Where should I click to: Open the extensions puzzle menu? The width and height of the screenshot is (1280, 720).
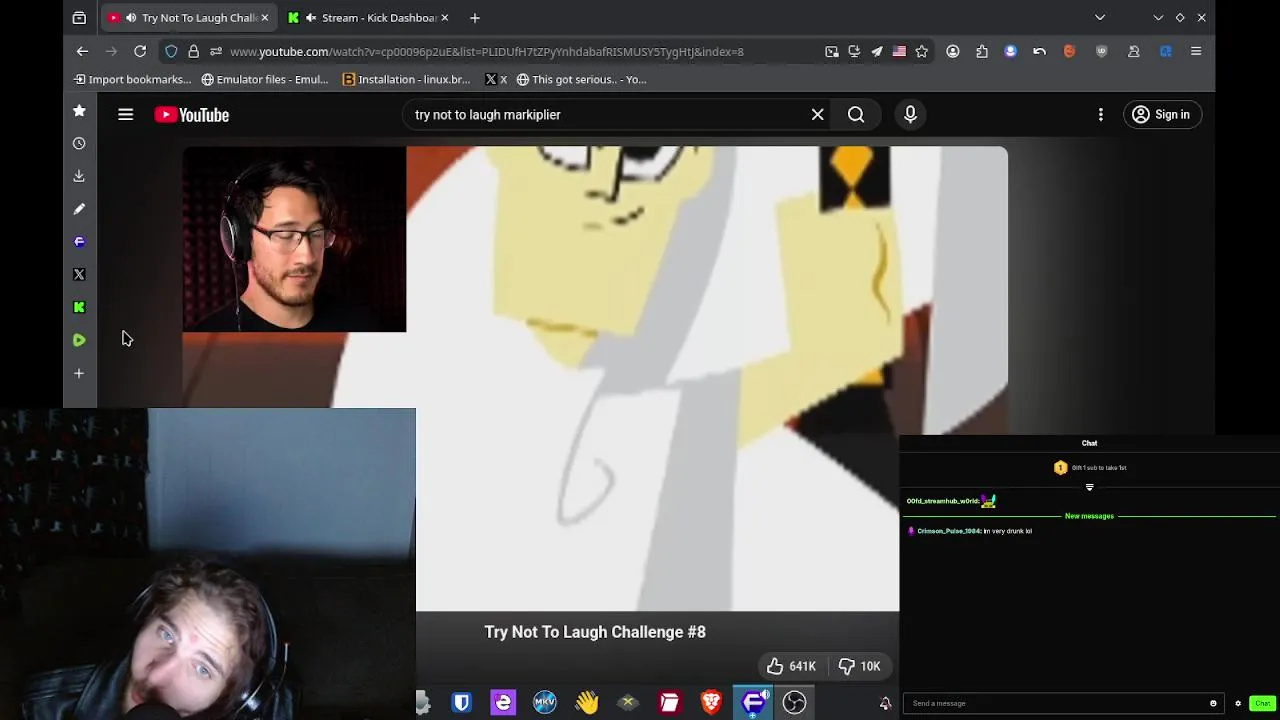coord(982,51)
